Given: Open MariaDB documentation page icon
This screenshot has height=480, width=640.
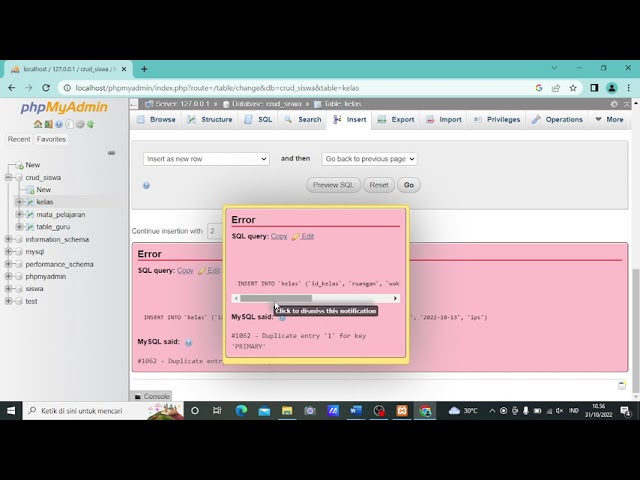Looking at the screenshot, I should click(x=69, y=124).
